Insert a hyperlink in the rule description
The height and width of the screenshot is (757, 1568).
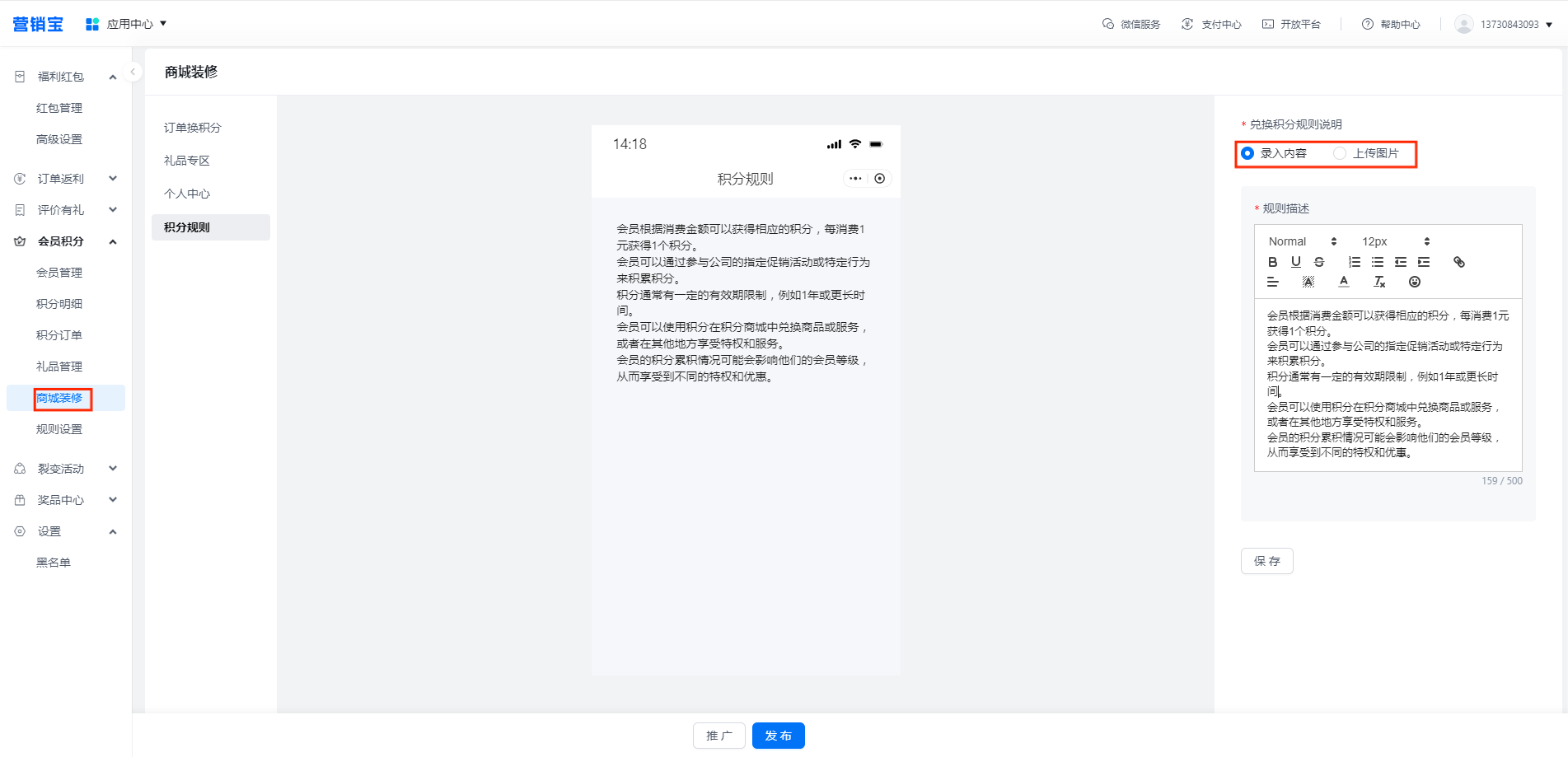coord(1459,262)
